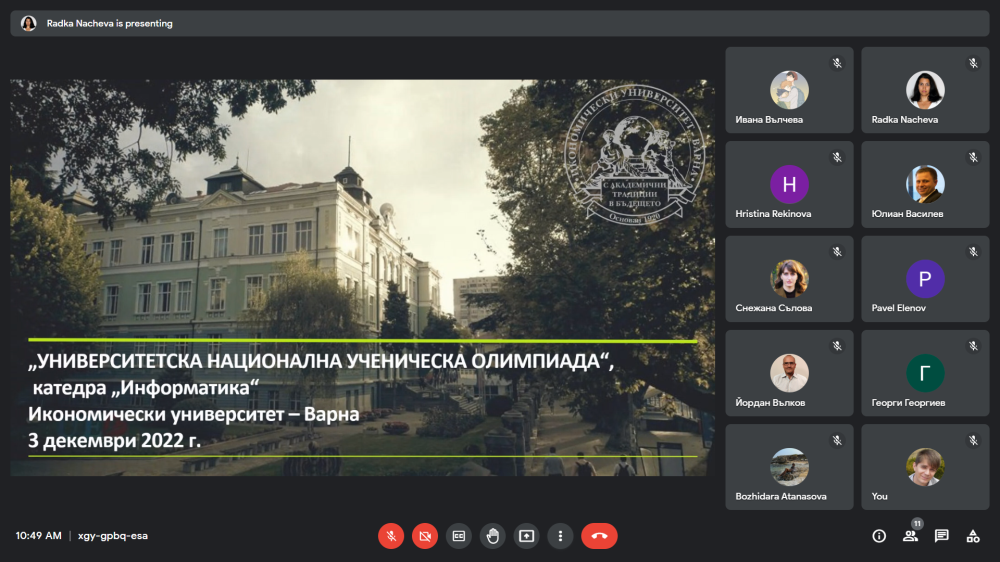
Task: Toggle closed captions button
Action: point(459,536)
